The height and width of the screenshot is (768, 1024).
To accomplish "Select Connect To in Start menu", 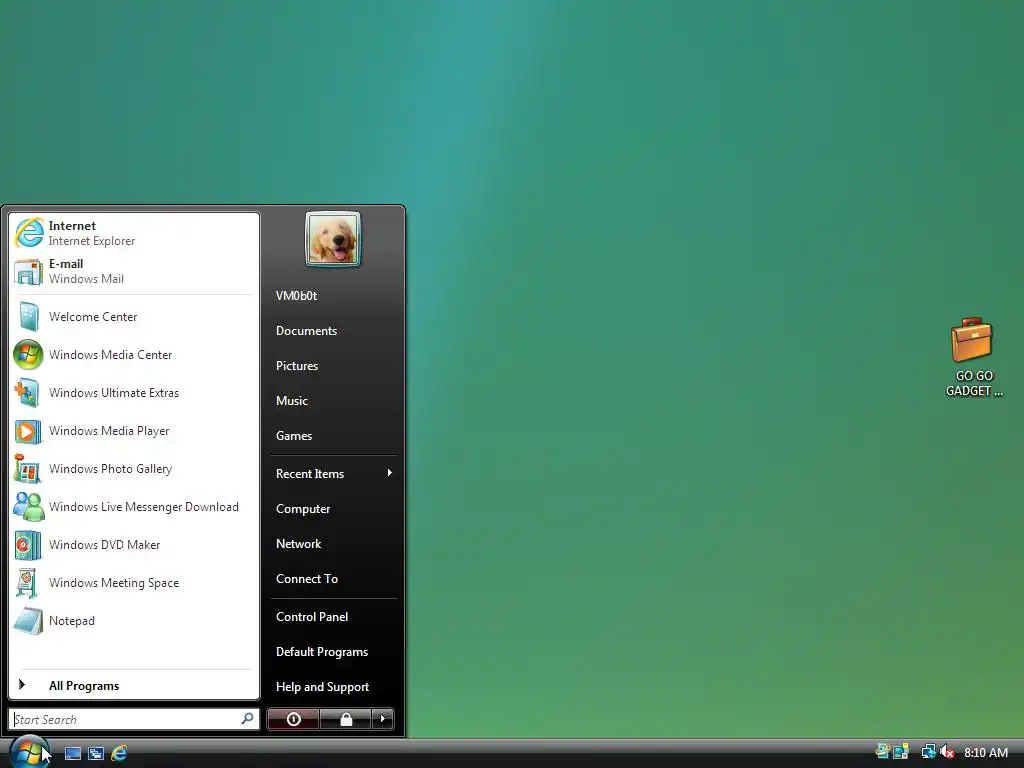I will [x=307, y=579].
